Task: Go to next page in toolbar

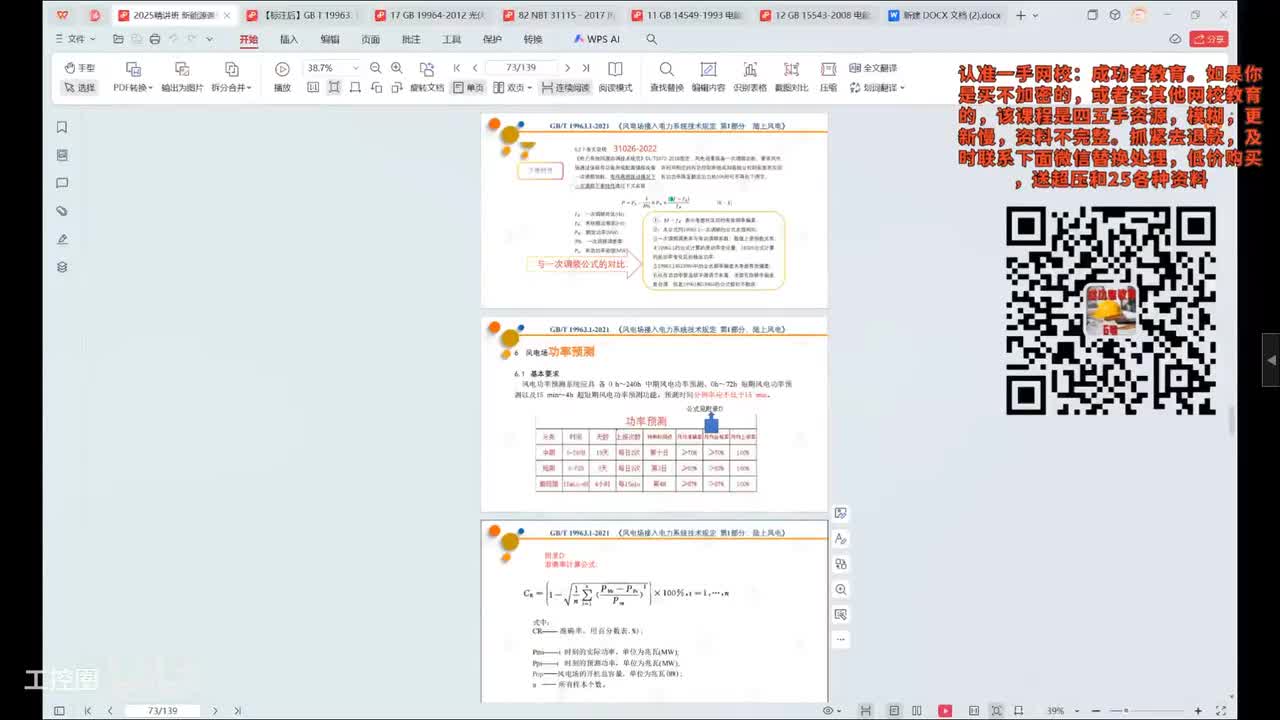Action: pyautogui.click(x=567, y=68)
